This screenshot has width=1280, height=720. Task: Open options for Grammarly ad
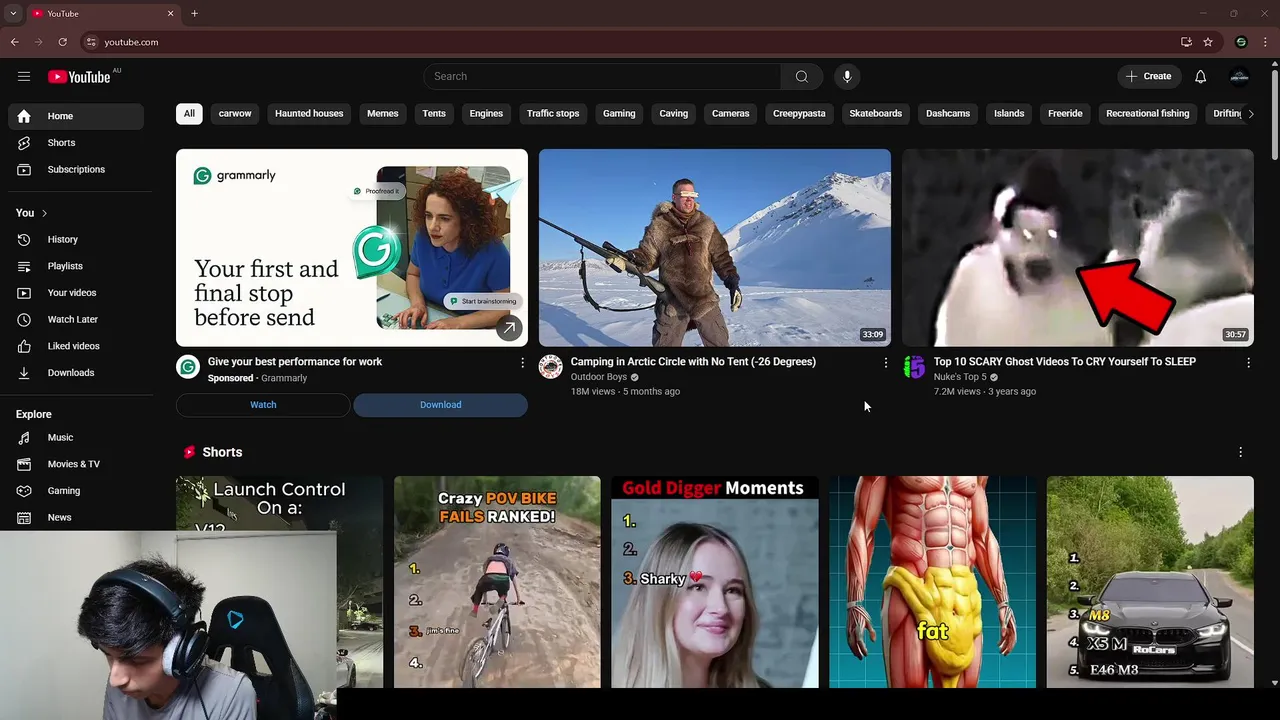tap(522, 363)
